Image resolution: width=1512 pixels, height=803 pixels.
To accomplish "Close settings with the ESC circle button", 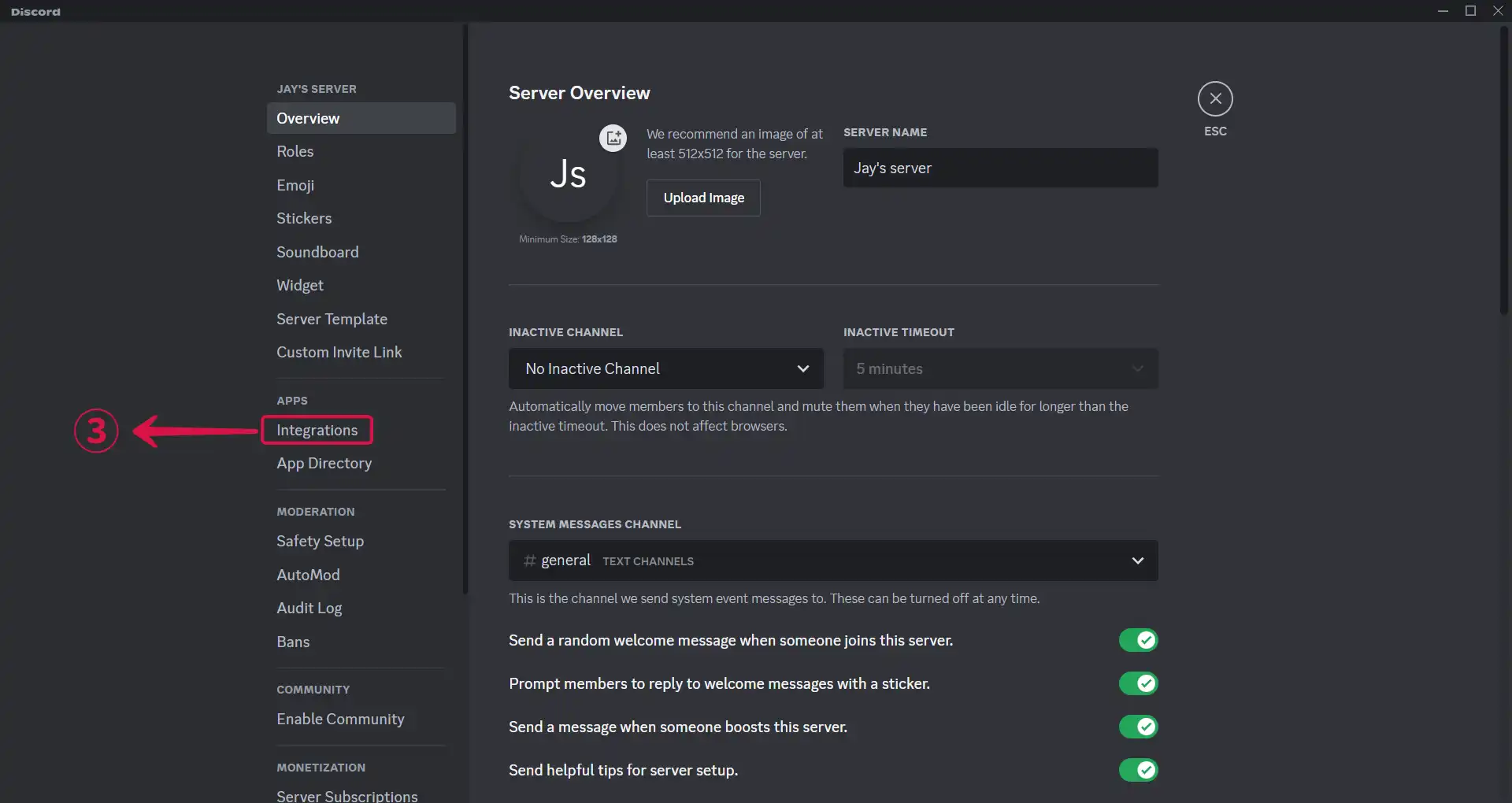I will [1215, 99].
